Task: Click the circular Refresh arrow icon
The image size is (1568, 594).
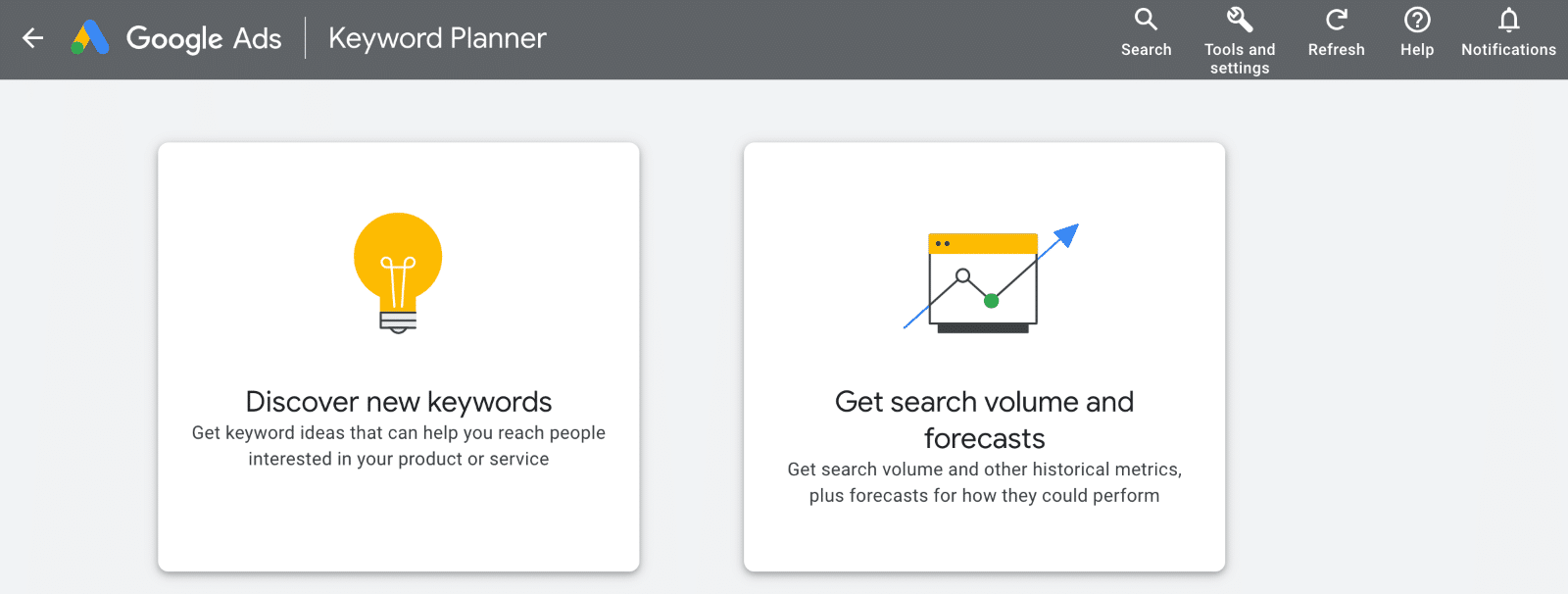Action: pyautogui.click(x=1336, y=20)
